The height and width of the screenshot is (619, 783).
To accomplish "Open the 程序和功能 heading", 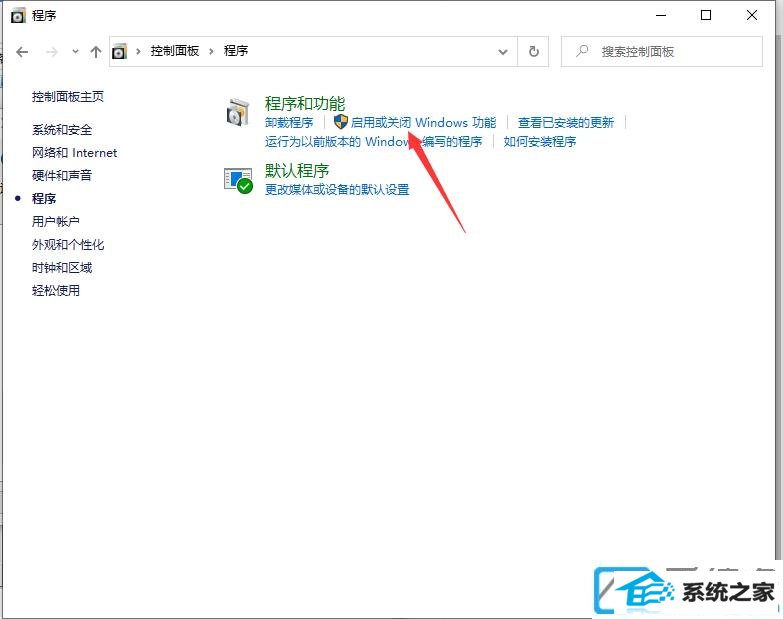I will [x=305, y=104].
